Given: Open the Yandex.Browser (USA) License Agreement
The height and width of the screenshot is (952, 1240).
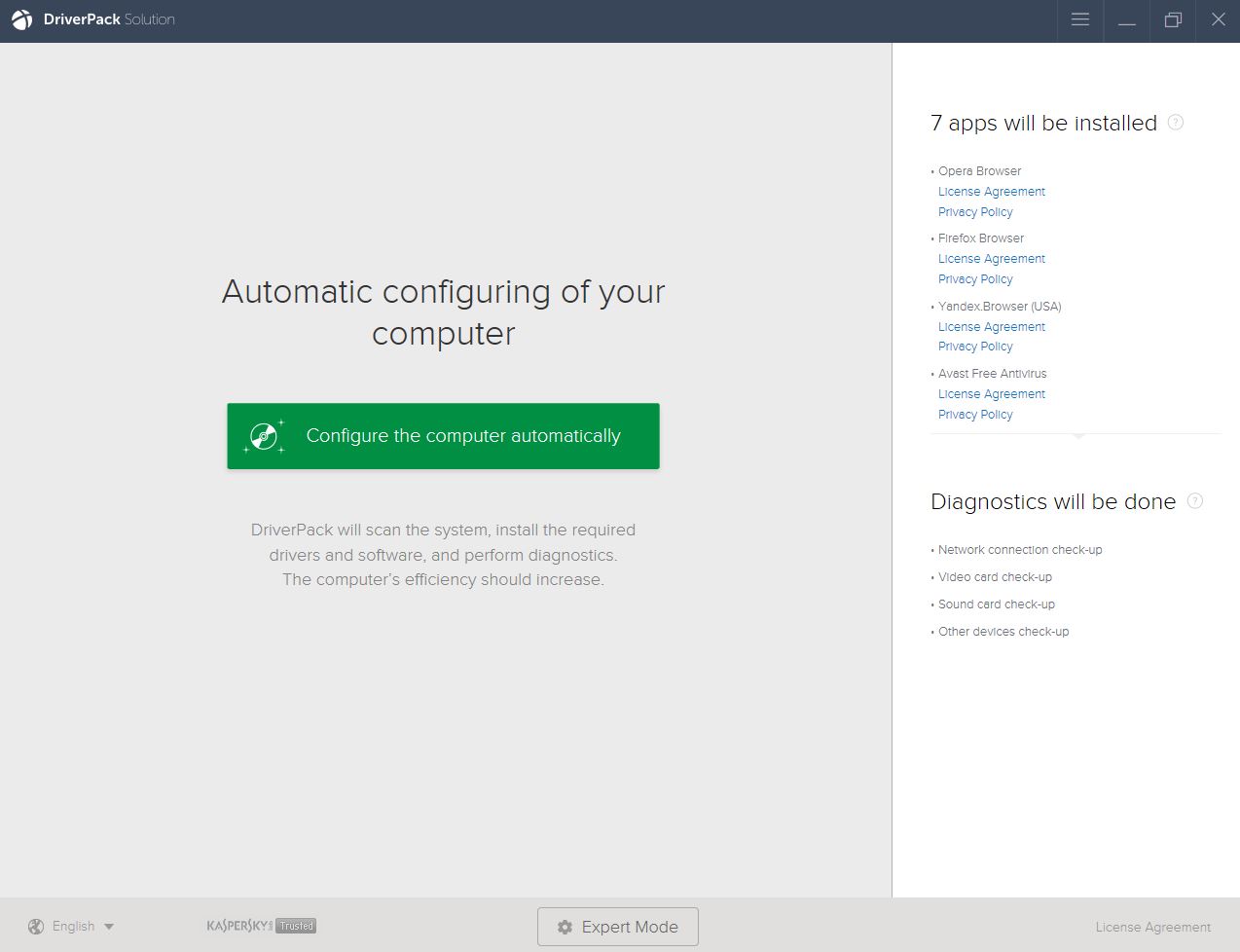Looking at the screenshot, I should click(x=991, y=327).
